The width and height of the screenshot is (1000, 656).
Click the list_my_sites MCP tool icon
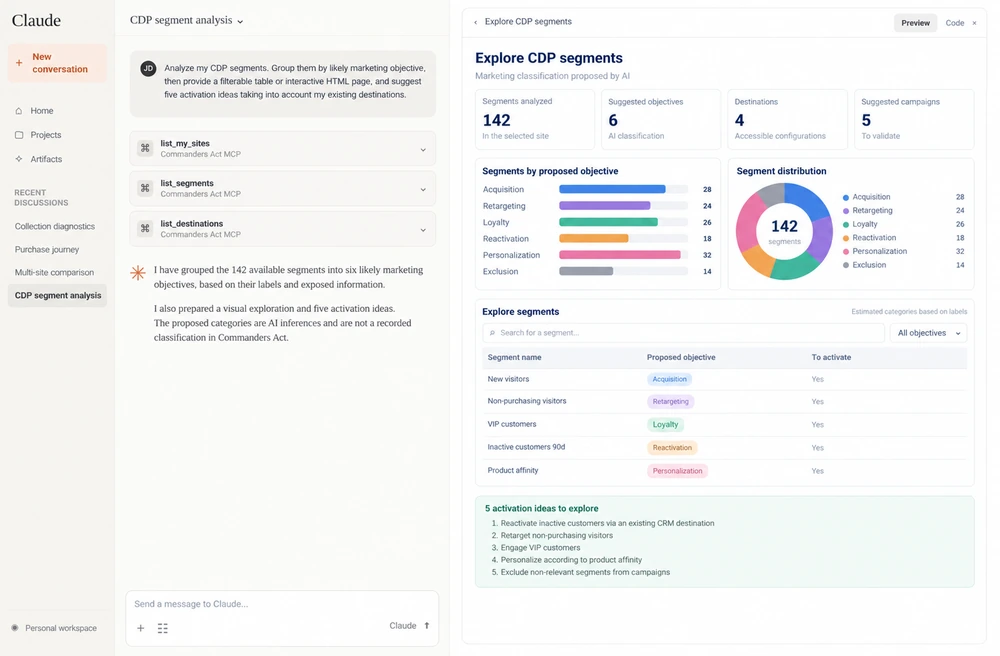coord(145,148)
